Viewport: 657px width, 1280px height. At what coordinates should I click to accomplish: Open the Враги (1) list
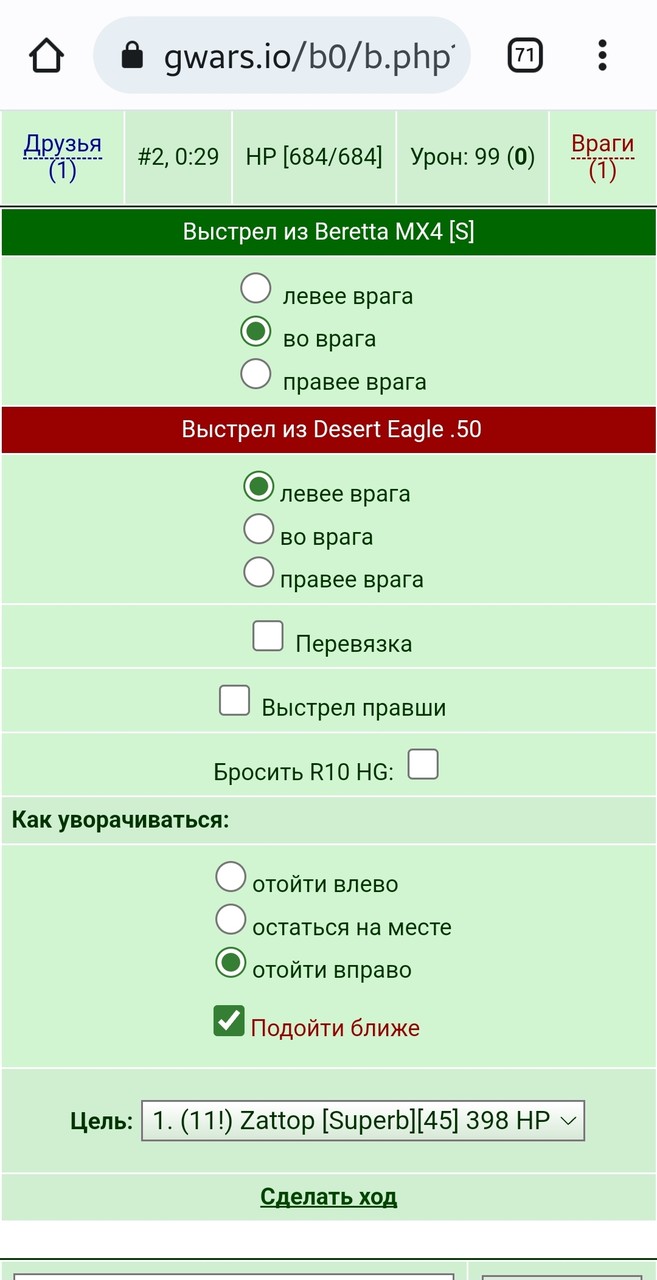[x=602, y=157]
